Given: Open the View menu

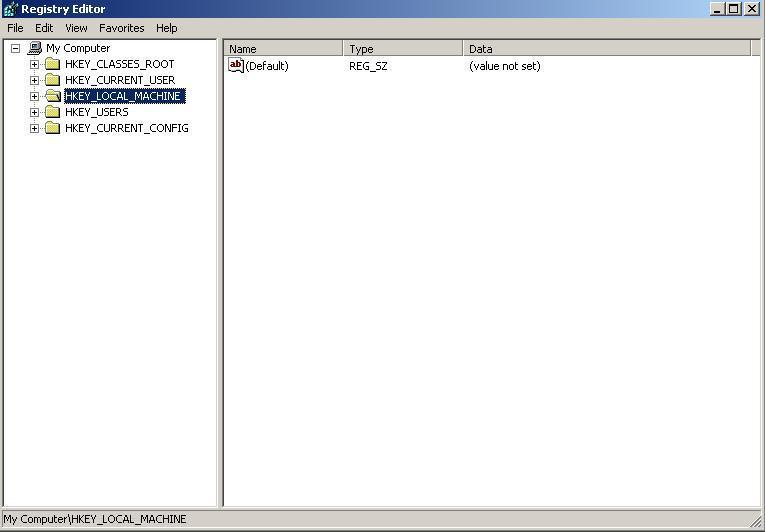Looking at the screenshot, I should click(76, 28).
